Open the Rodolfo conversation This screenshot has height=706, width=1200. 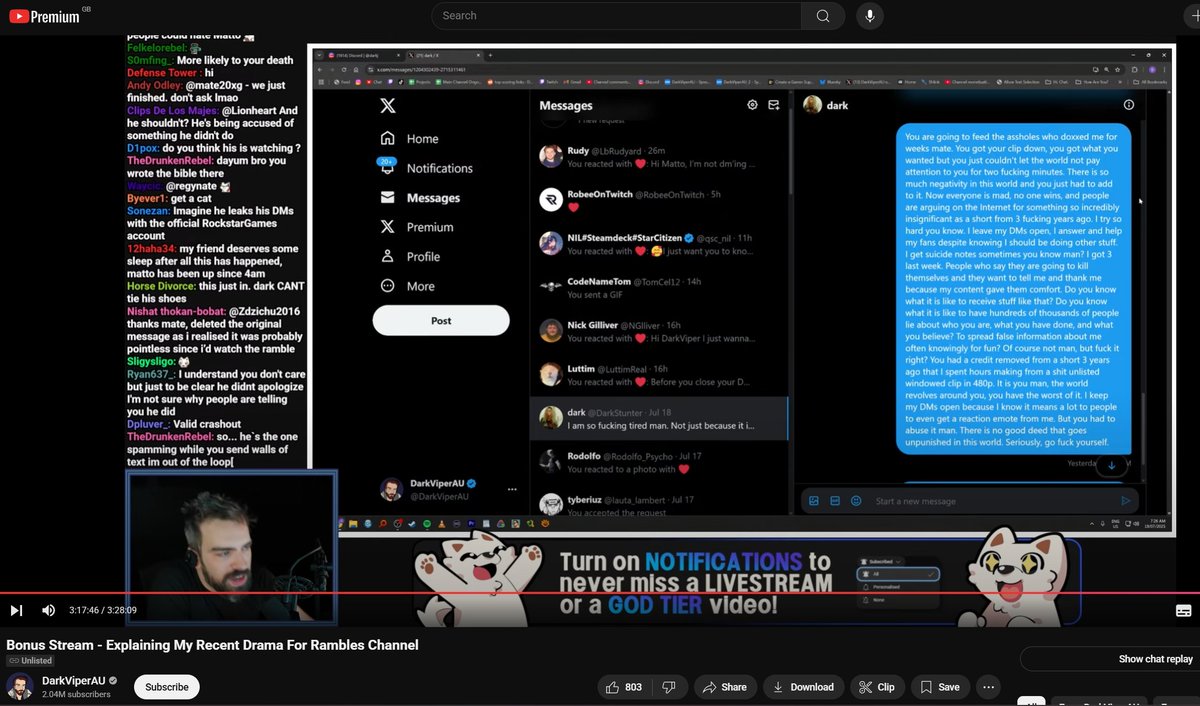(659, 462)
